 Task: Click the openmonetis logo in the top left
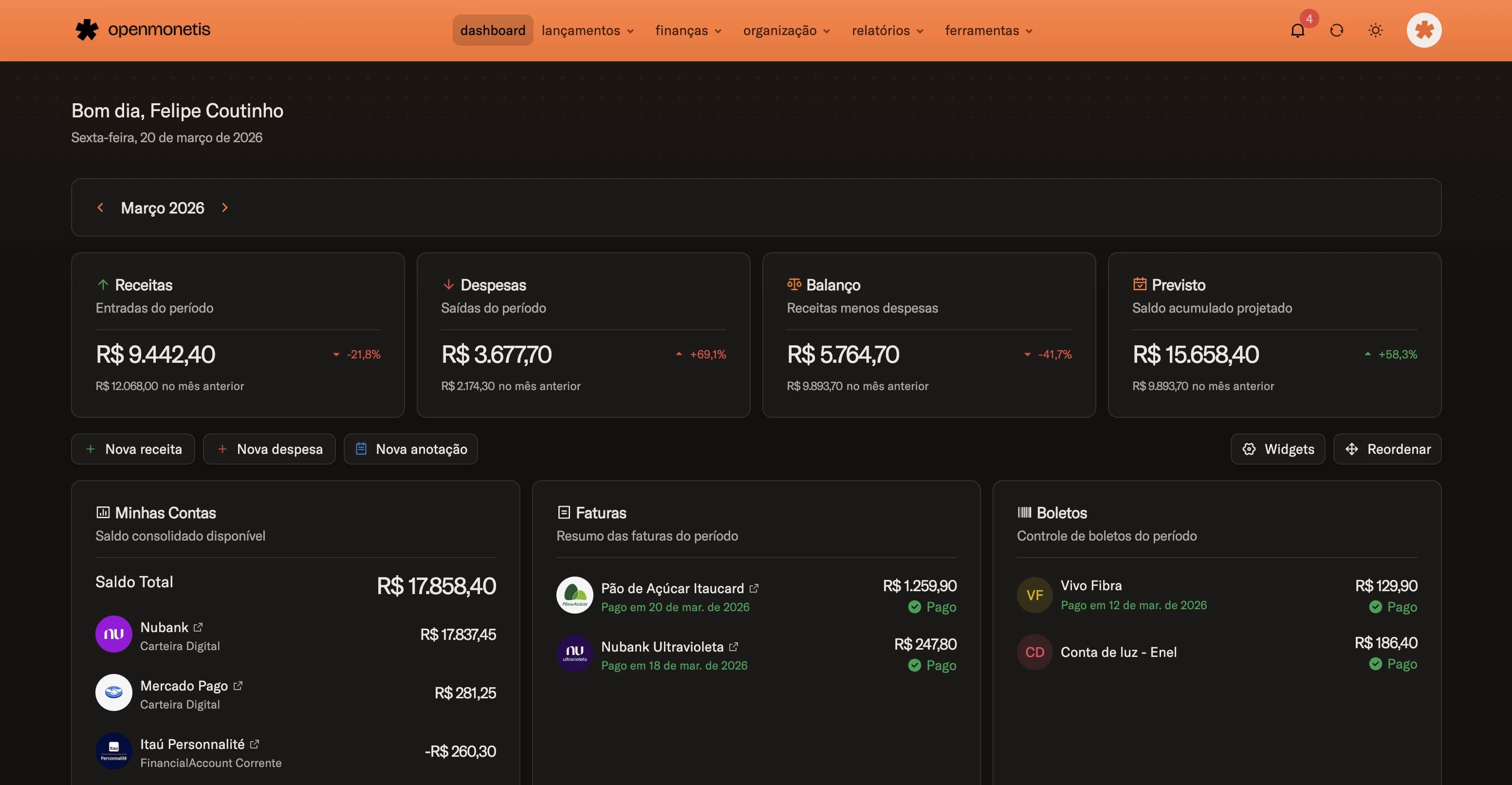(x=143, y=29)
